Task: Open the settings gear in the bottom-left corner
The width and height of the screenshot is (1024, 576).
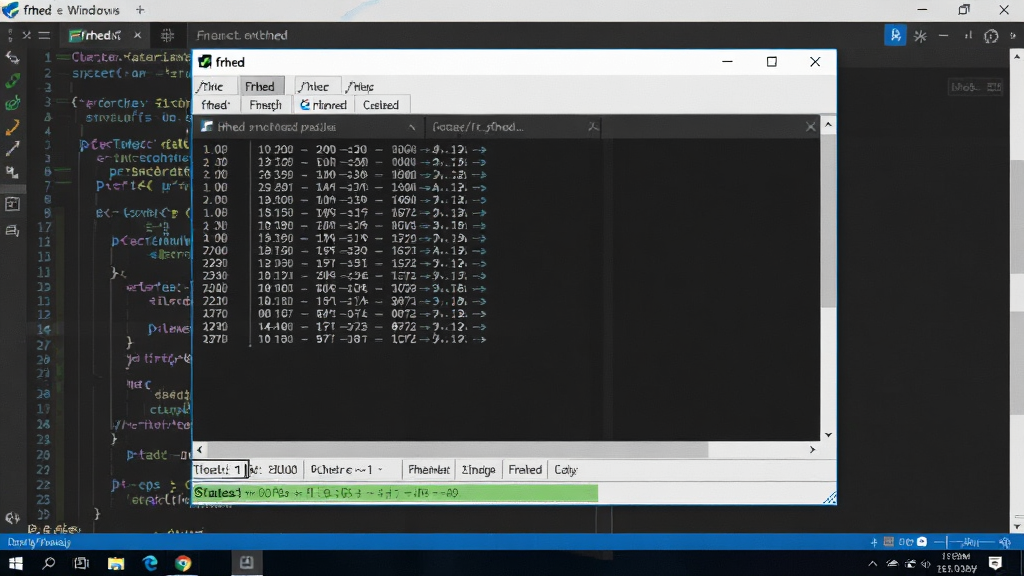Action: (12, 518)
